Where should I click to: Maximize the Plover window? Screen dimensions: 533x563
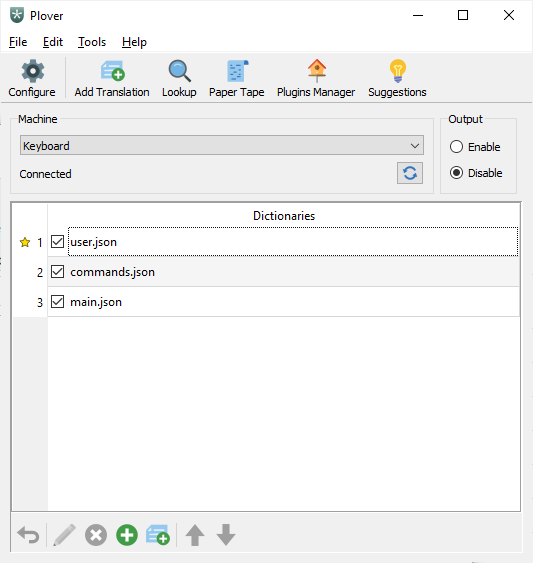click(x=463, y=15)
